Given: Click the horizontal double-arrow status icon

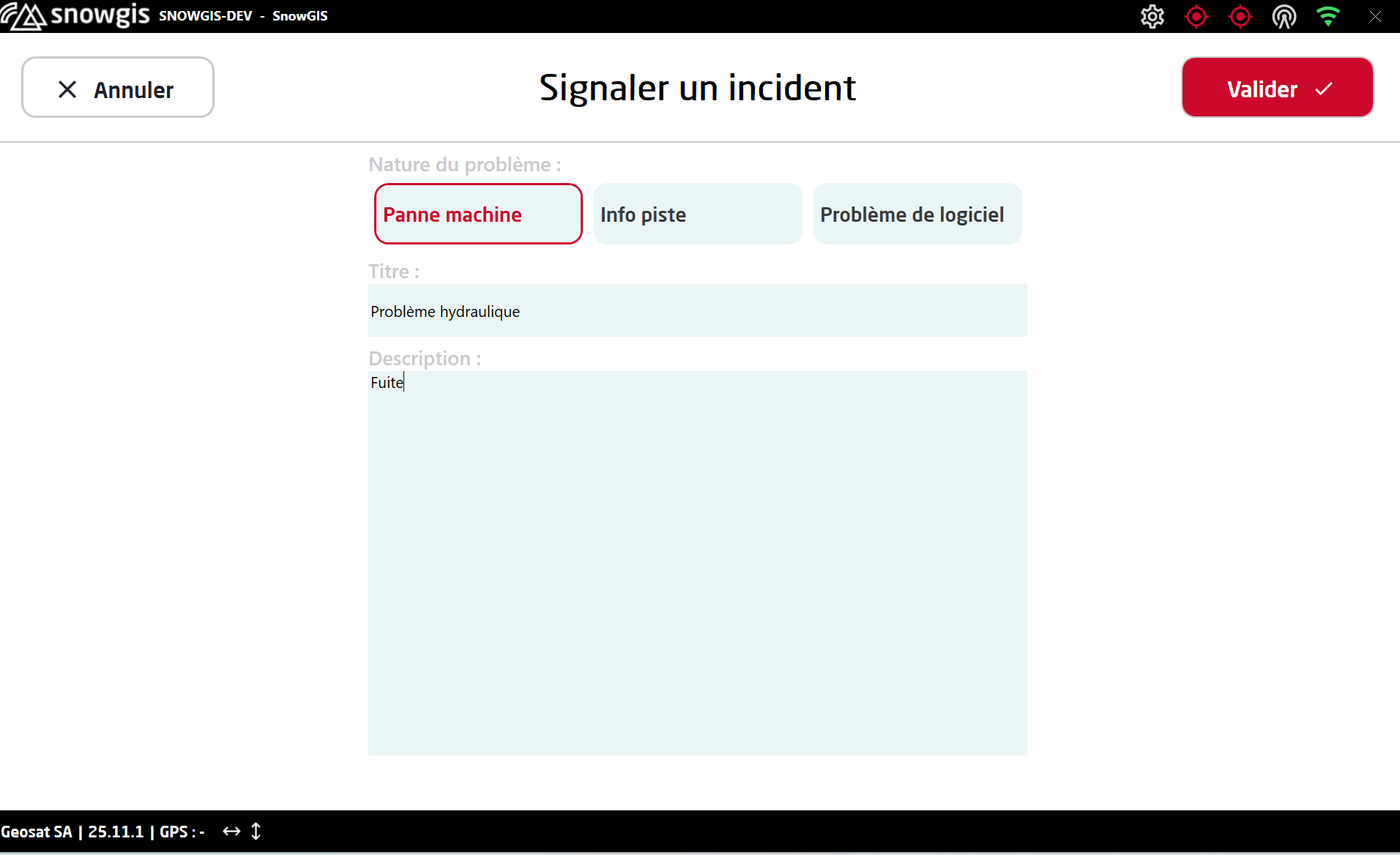Looking at the screenshot, I should point(231,831).
